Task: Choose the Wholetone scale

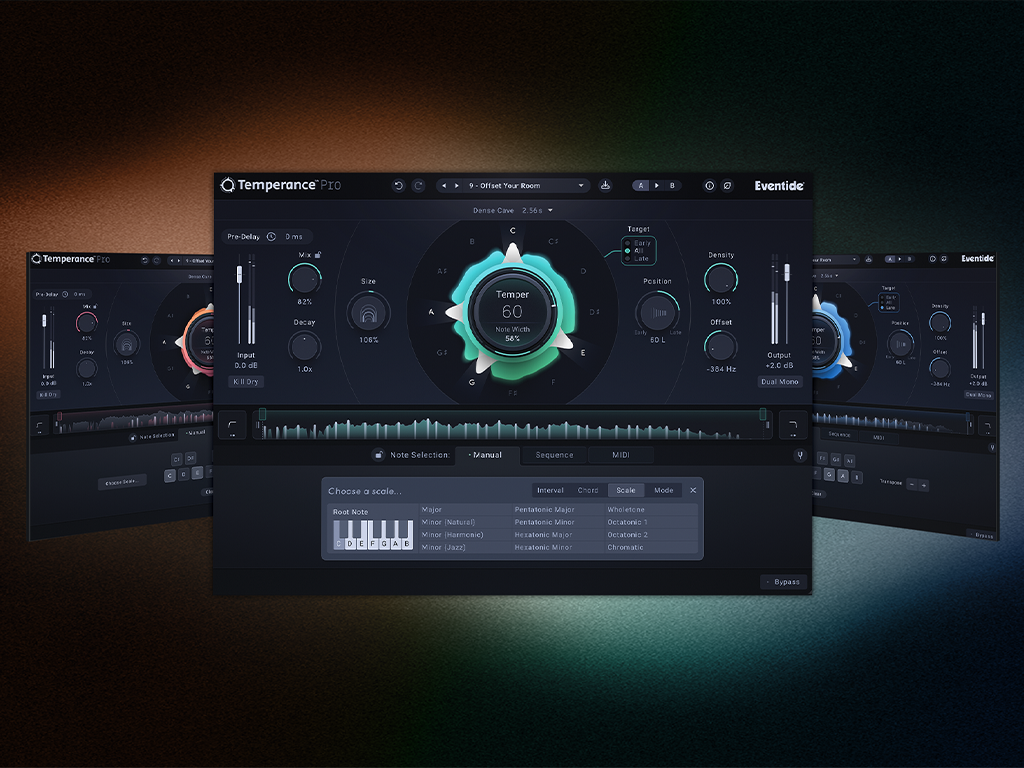Action: 651,509
